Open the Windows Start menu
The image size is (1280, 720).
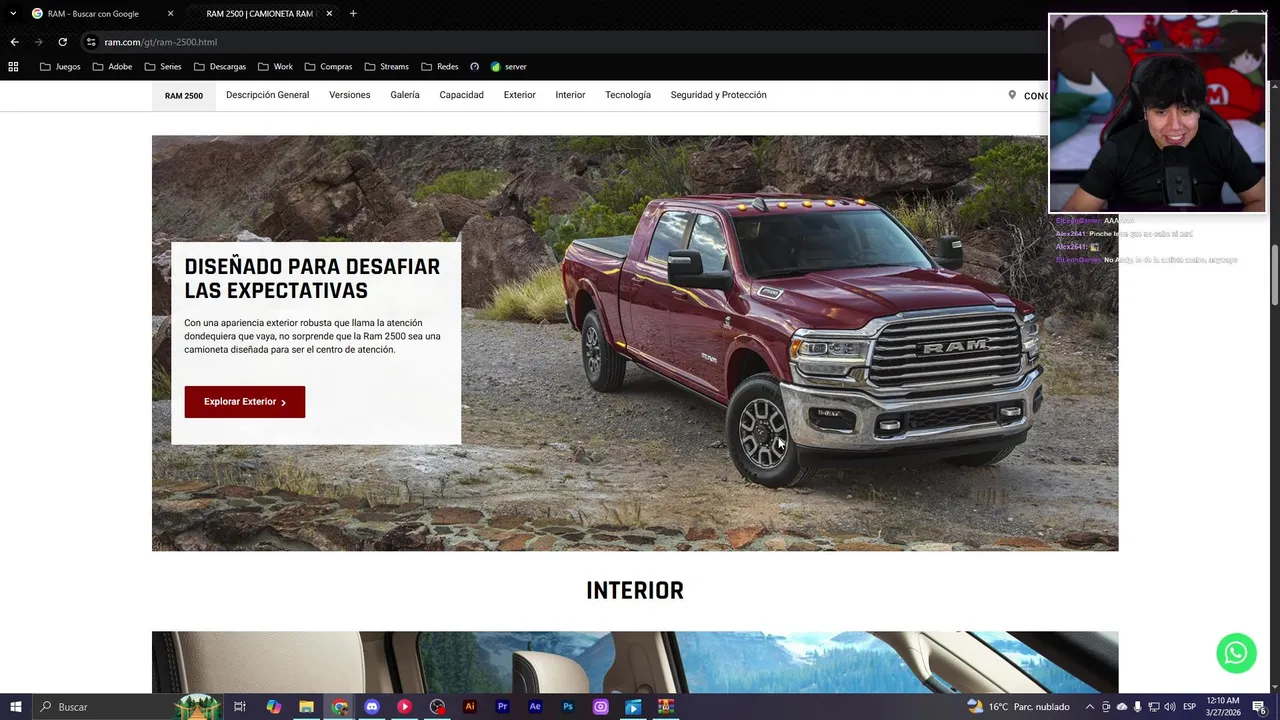[x=15, y=707]
